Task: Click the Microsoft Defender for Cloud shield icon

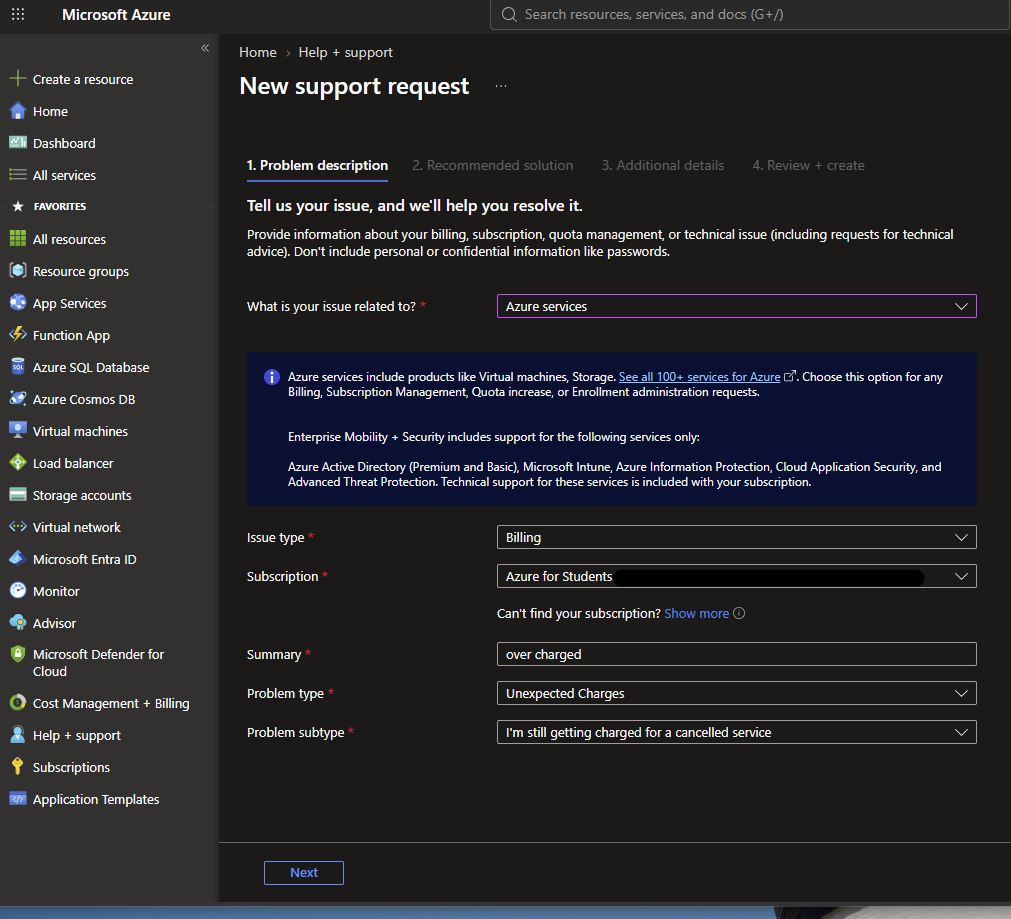Action: tap(18, 654)
